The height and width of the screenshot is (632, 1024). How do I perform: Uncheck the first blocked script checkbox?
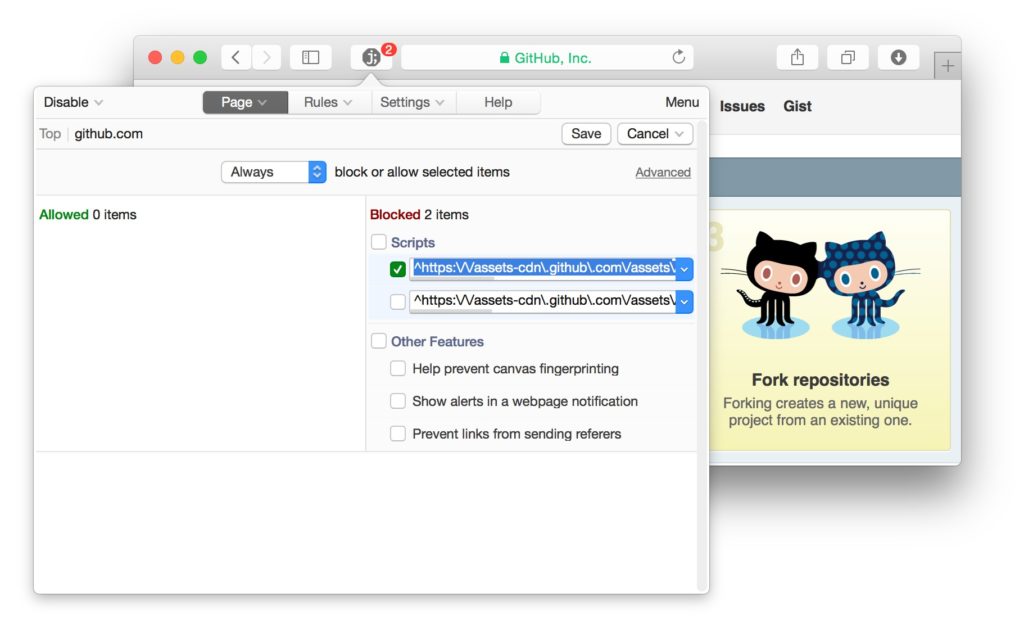pos(398,269)
